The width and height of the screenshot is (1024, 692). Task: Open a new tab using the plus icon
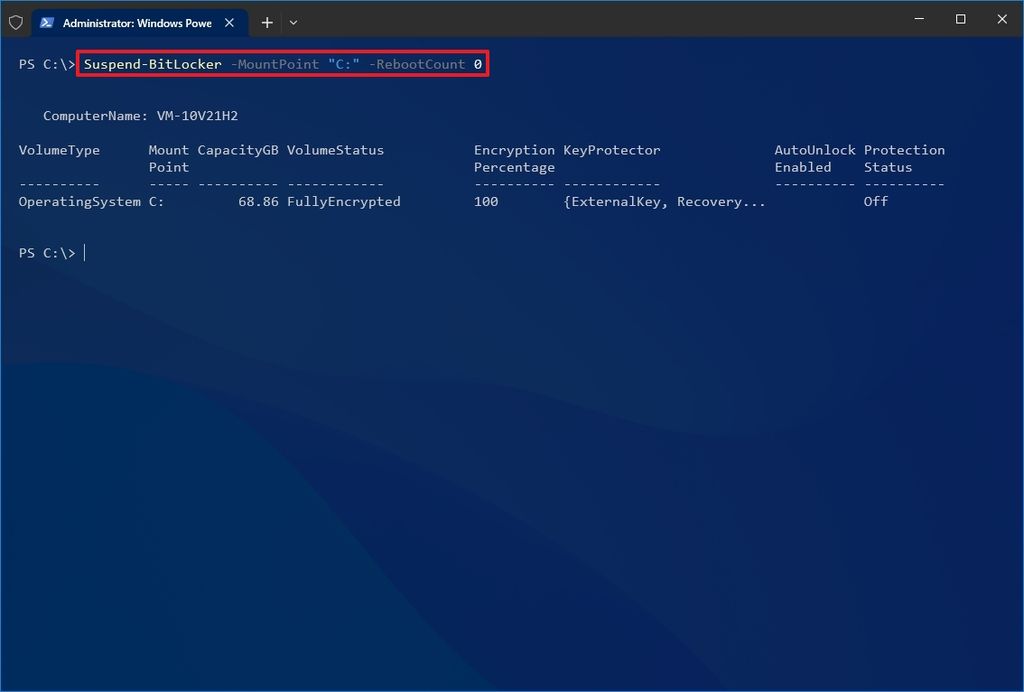tap(266, 22)
